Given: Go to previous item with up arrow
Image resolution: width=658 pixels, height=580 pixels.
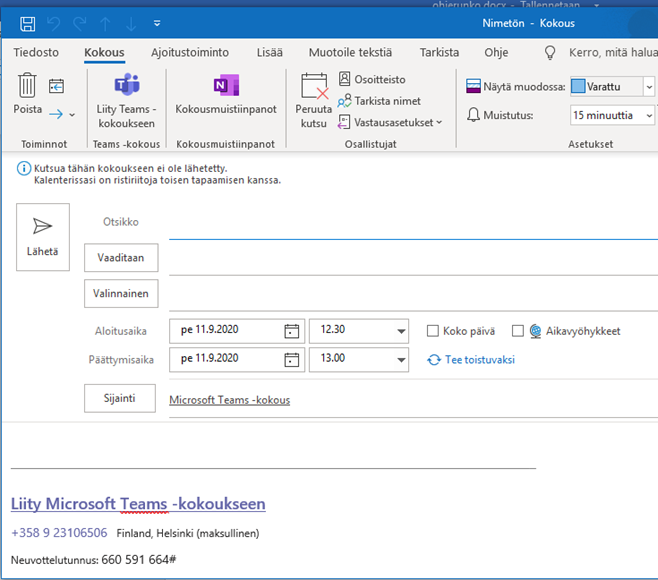Looking at the screenshot, I should coord(105,24).
